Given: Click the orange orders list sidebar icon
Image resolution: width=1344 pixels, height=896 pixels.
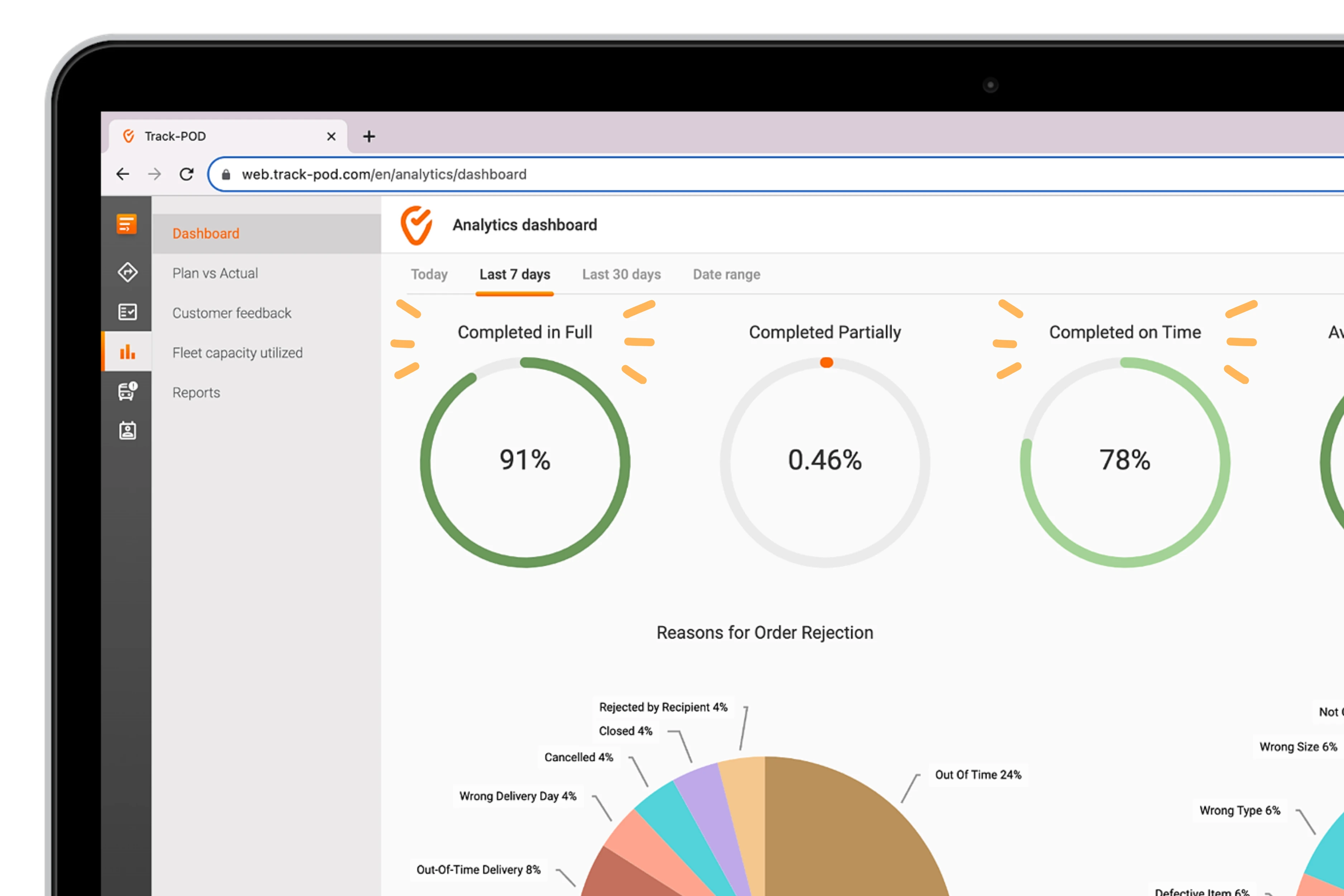Looking at the screenshot, I should pyautogui.click(x=126, y=224).
